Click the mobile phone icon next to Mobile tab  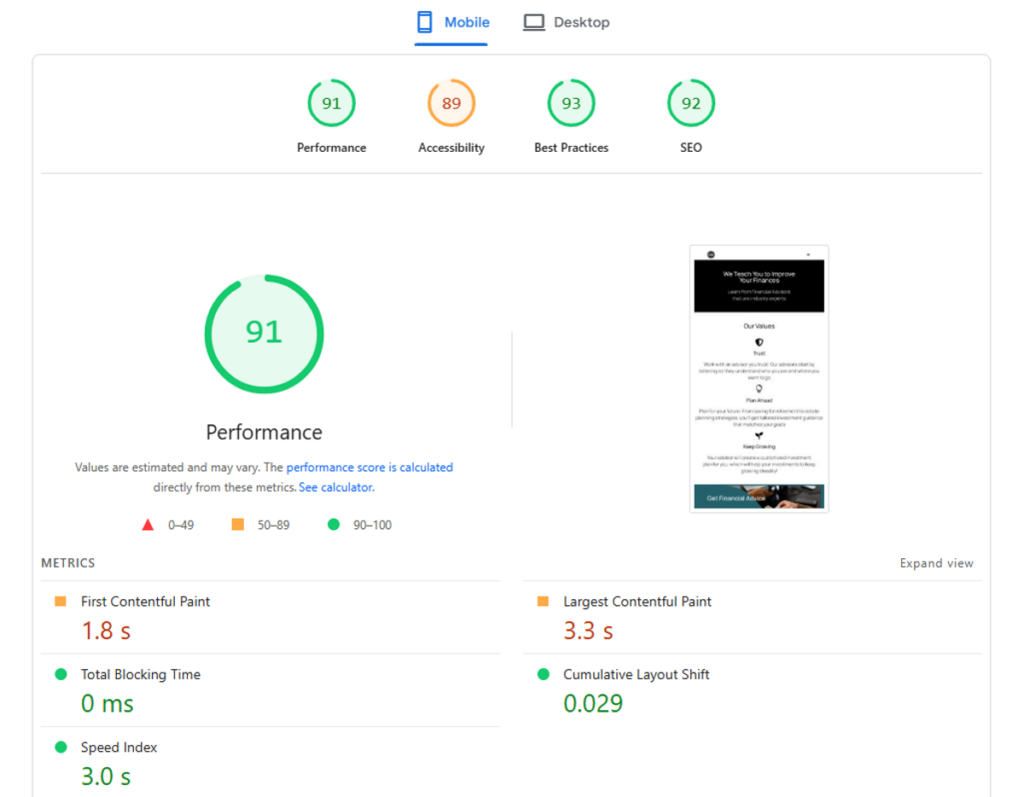click(423, 21)
